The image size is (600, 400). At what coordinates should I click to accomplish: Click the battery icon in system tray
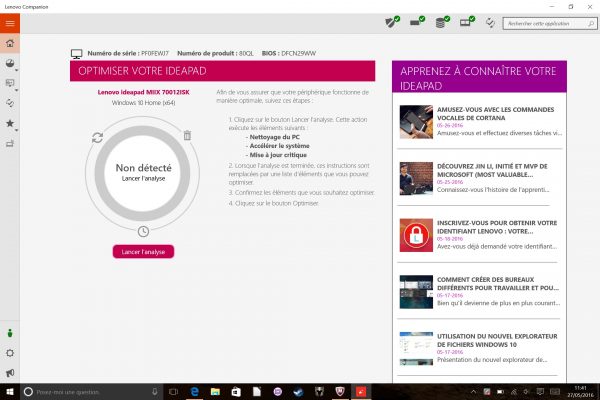coord(500,392)
